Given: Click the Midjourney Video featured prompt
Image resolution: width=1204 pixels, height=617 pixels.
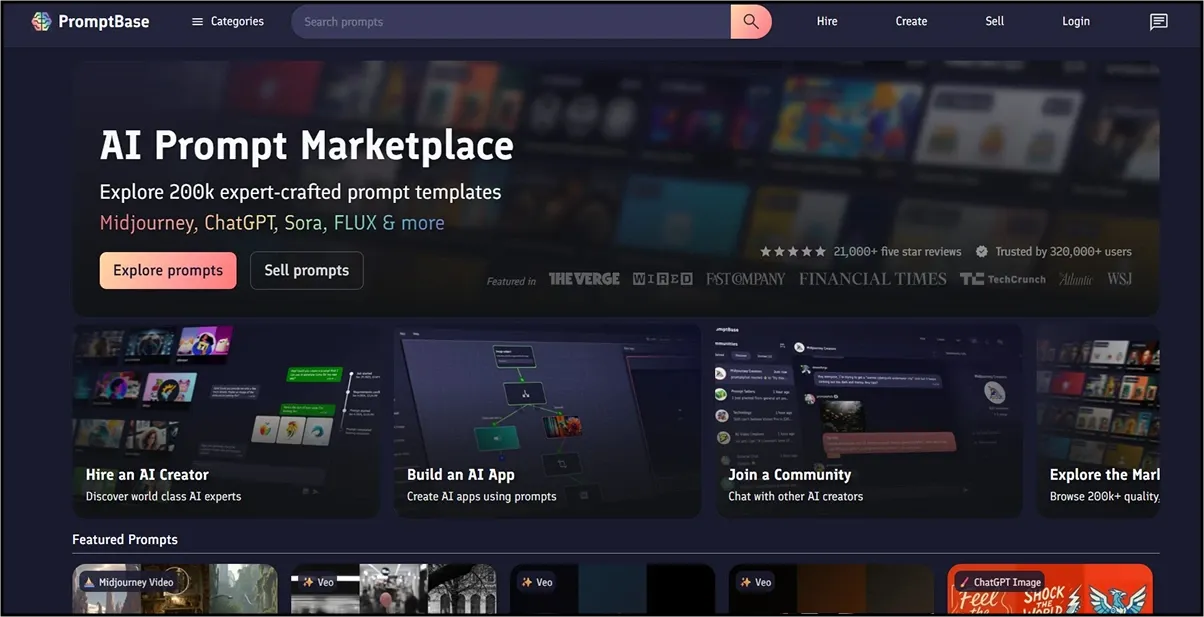Looking at the screenshot, I should (x=175, y=589).
